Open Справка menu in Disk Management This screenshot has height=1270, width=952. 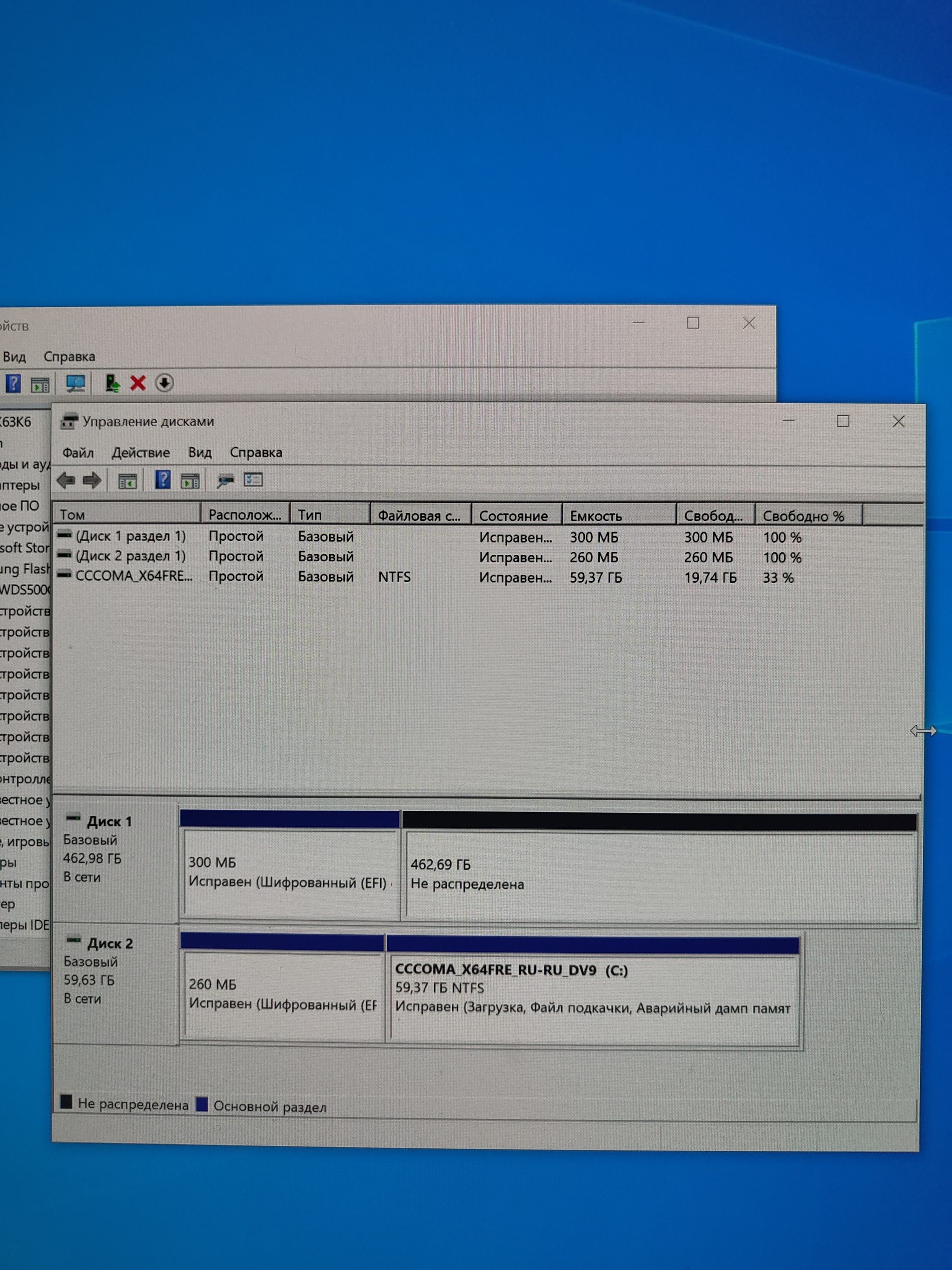pos(256,452)
